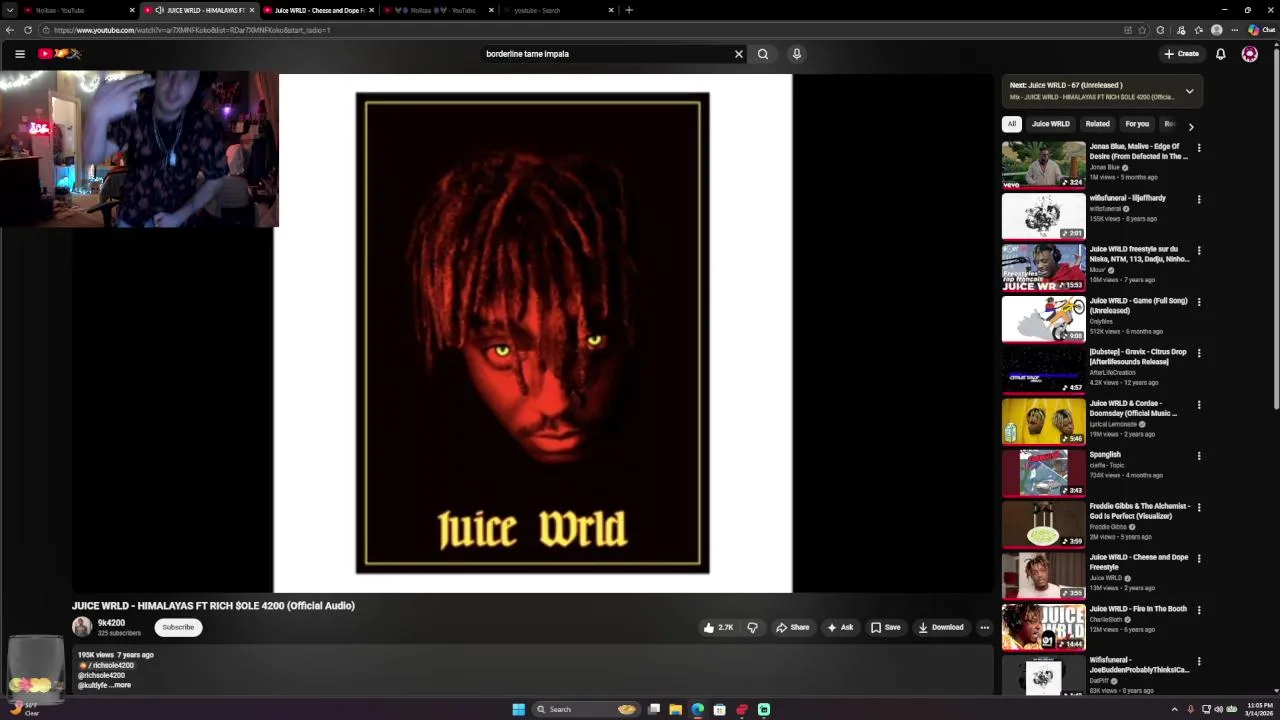Start voice search with microphone icon

[x=797, y=54]
